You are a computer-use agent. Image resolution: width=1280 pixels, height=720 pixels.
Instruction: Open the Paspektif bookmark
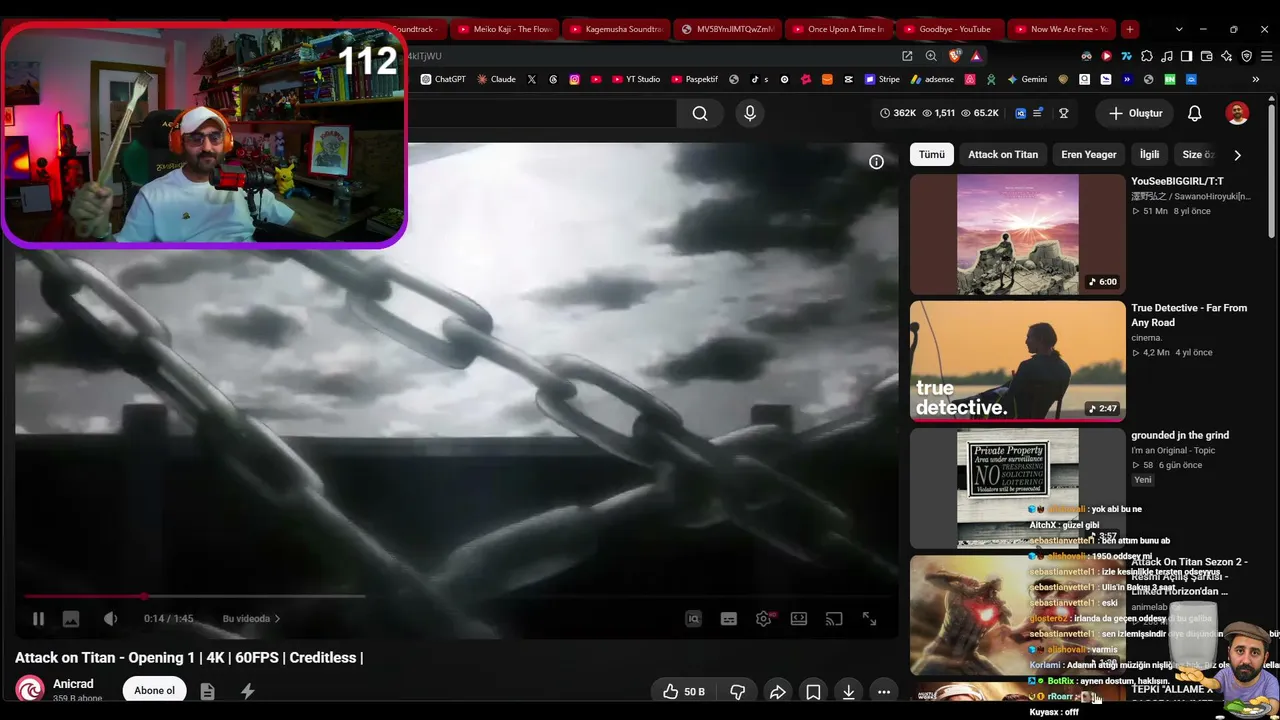tap(695, 79)
